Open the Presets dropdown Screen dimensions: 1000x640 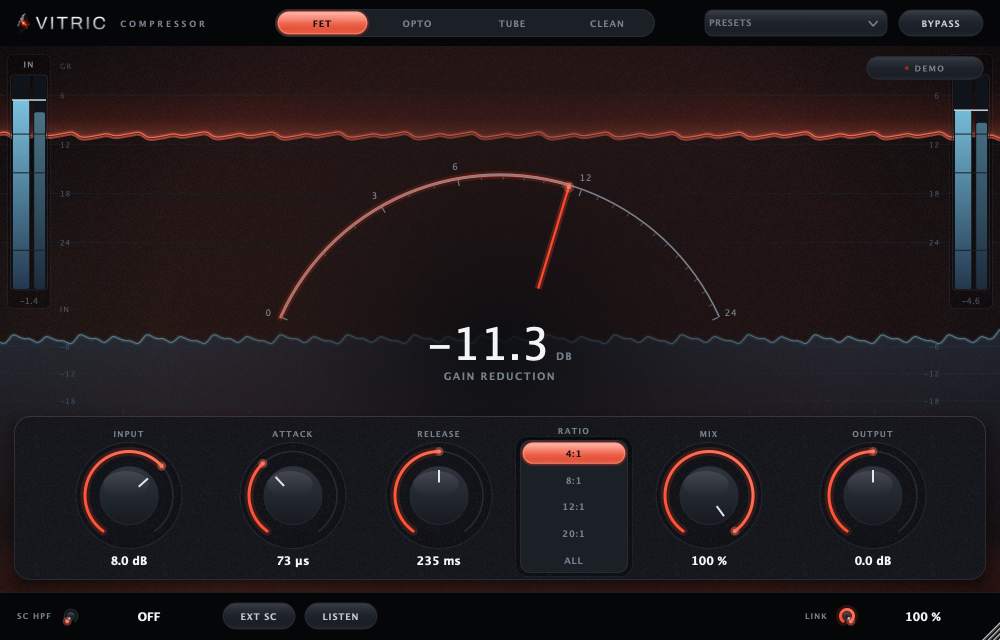point(795,23)
